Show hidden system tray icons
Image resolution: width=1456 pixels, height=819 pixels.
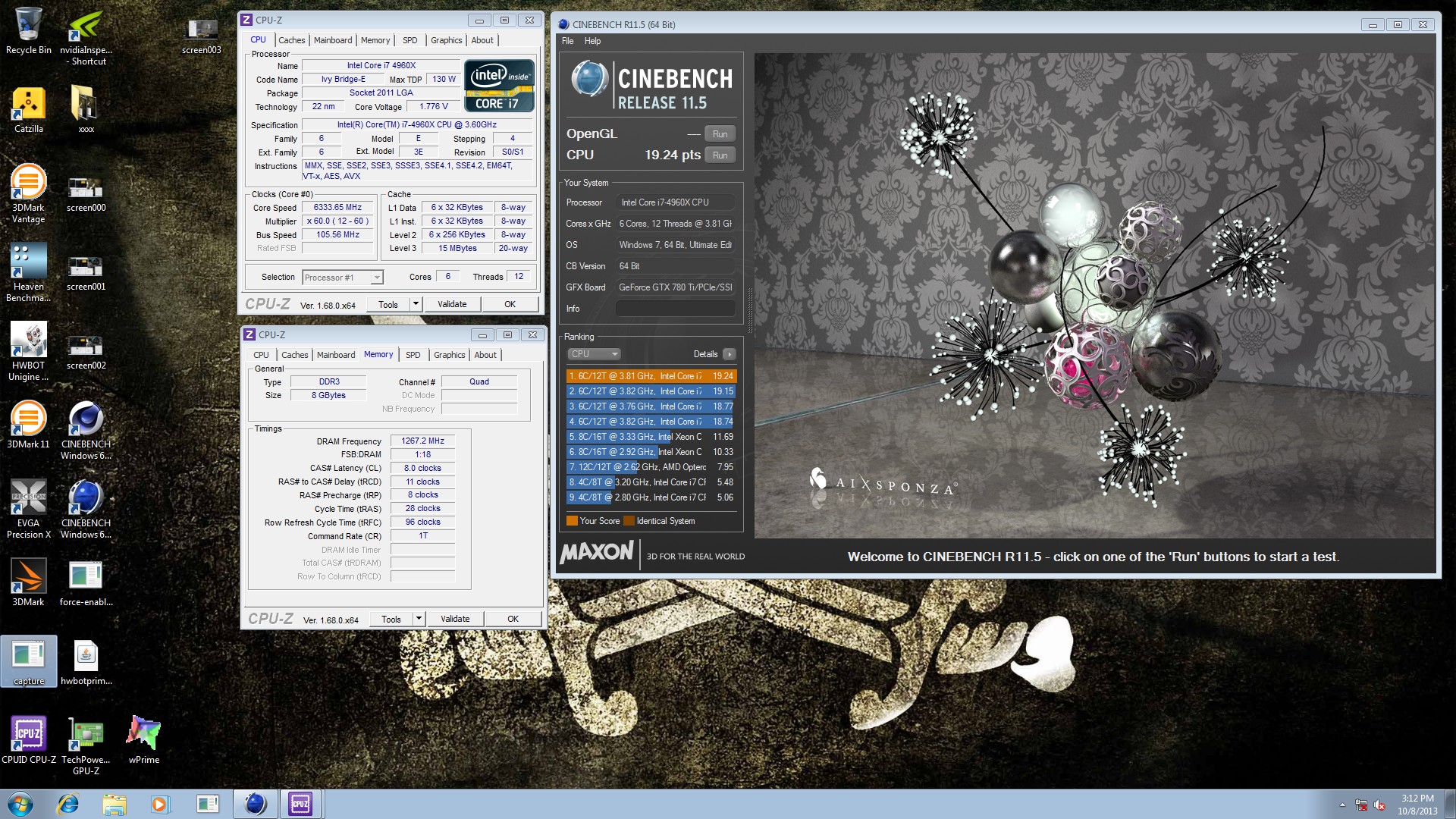pyautogui.click(x=1342, y=805)
